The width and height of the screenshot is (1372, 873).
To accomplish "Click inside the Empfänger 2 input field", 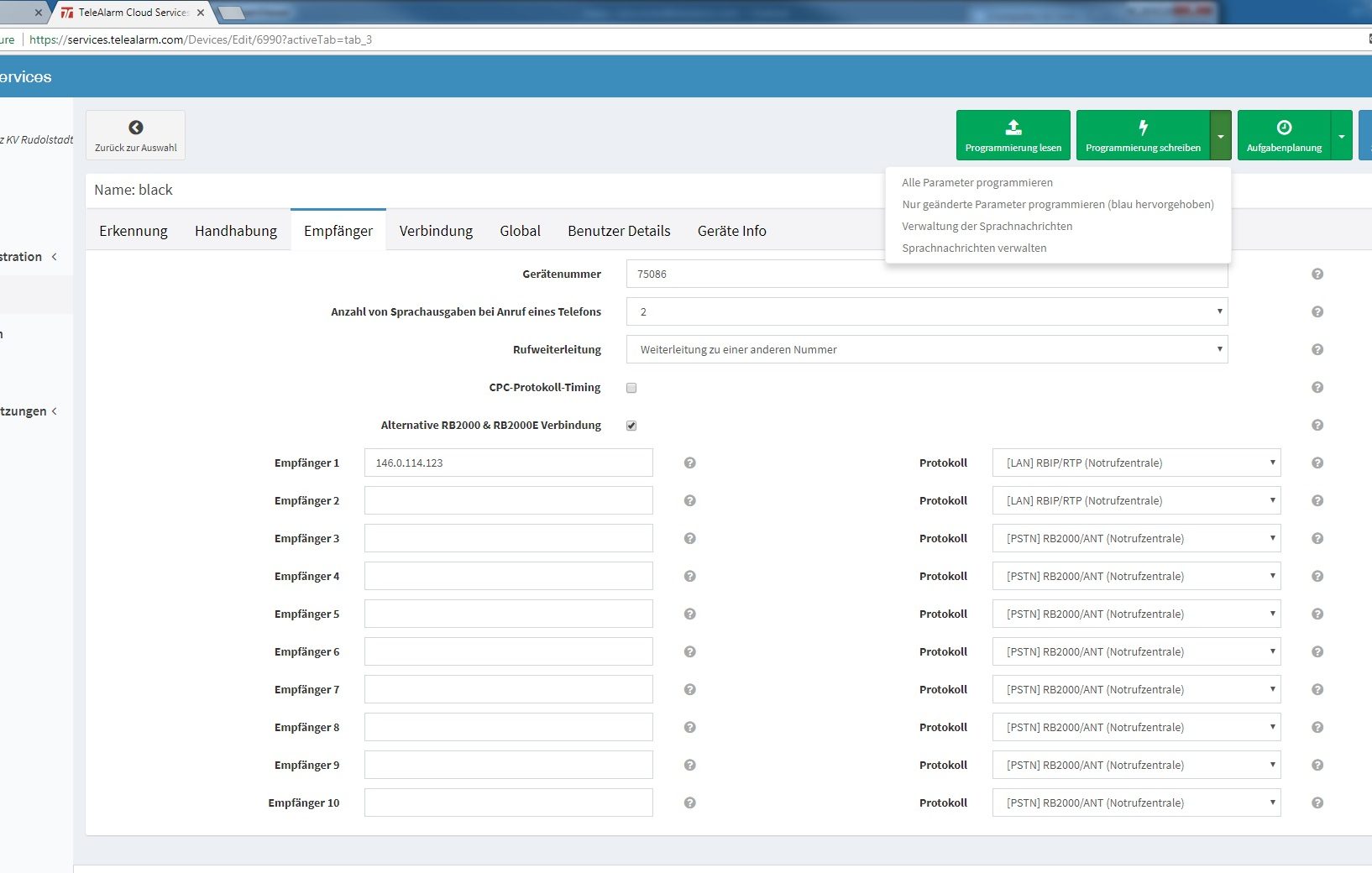I will tap(508, 500).
